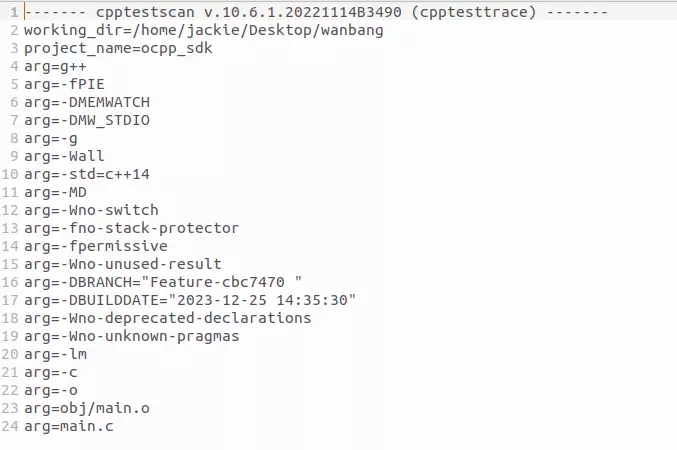Click the arg=g++ line
Viewport: 677px width, 450px height.
(x=59, y=66)
